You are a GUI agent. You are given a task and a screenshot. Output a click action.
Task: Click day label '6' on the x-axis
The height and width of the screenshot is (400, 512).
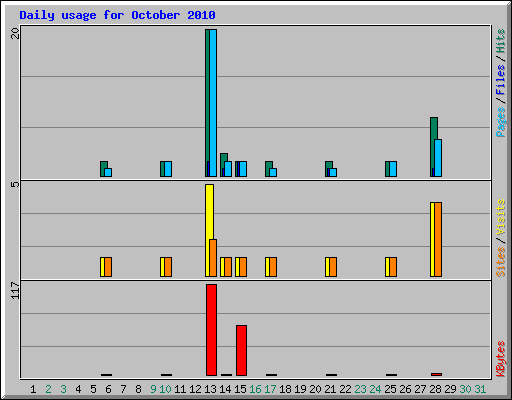pos(108,389)
